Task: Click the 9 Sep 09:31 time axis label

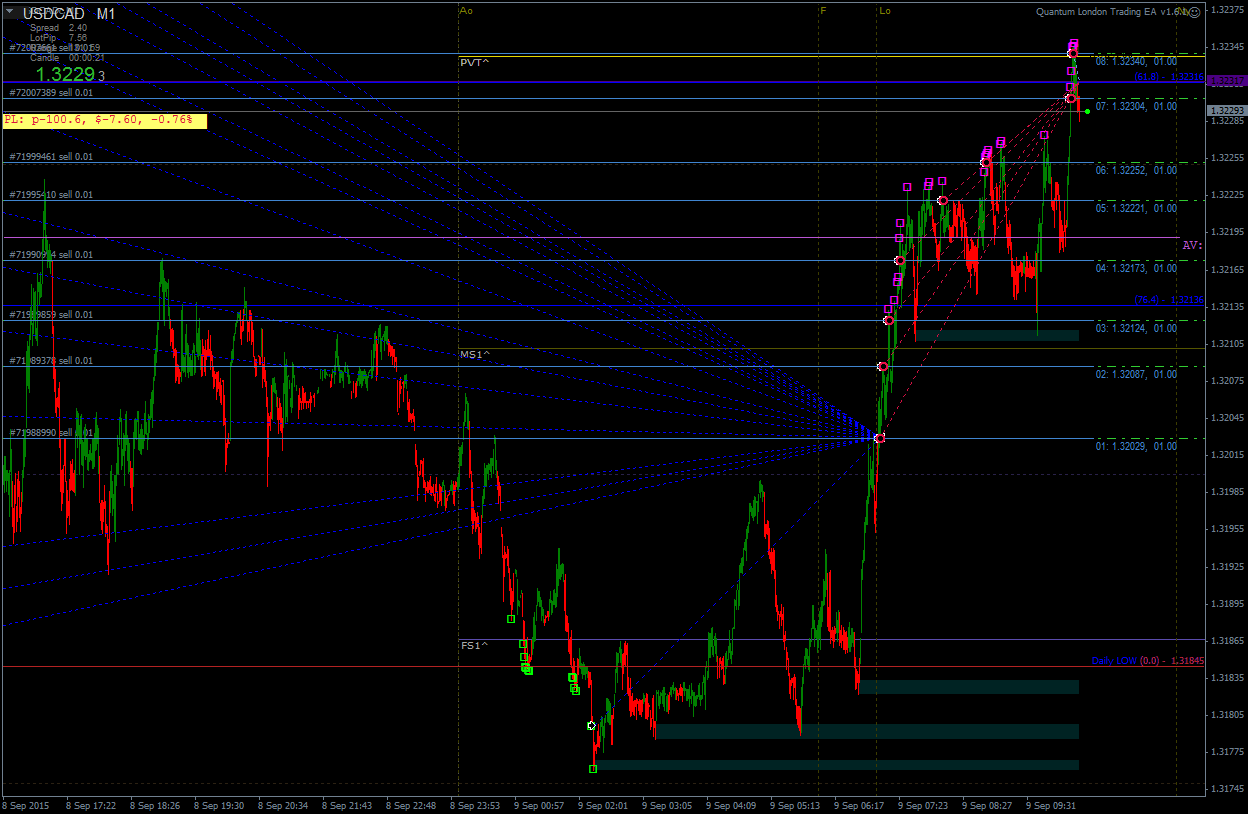Action: coord(1053,804)
